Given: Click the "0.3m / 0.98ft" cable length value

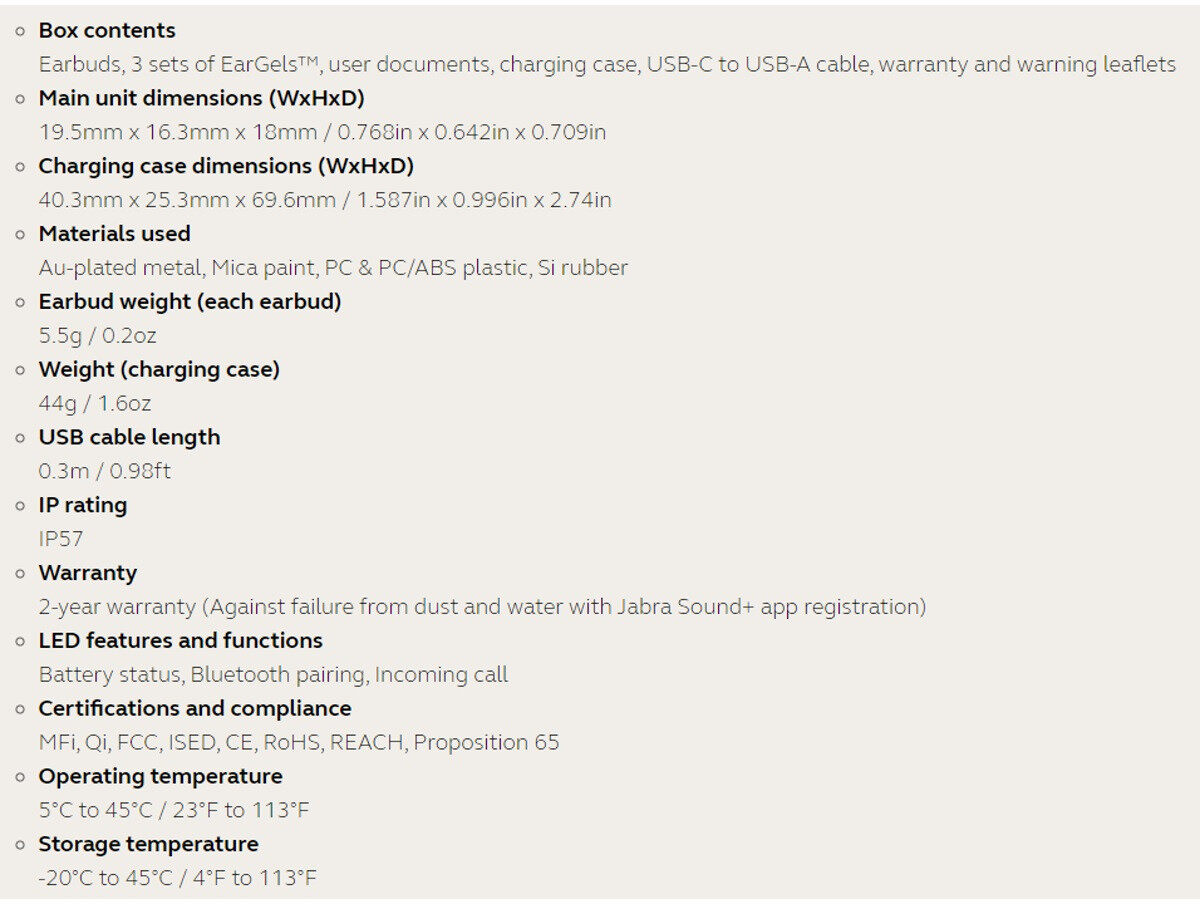Looking at the screenshot, I should [x=104, y=471].
